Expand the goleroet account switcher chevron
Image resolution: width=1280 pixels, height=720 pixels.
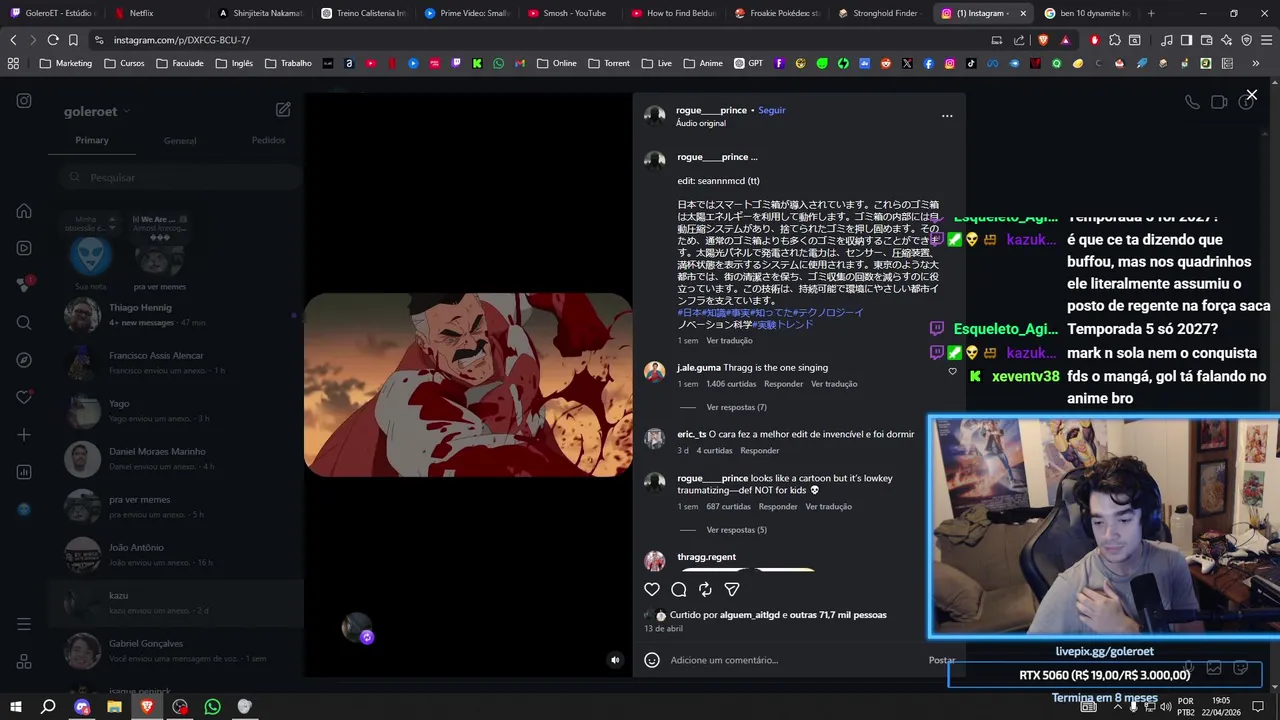127,112
